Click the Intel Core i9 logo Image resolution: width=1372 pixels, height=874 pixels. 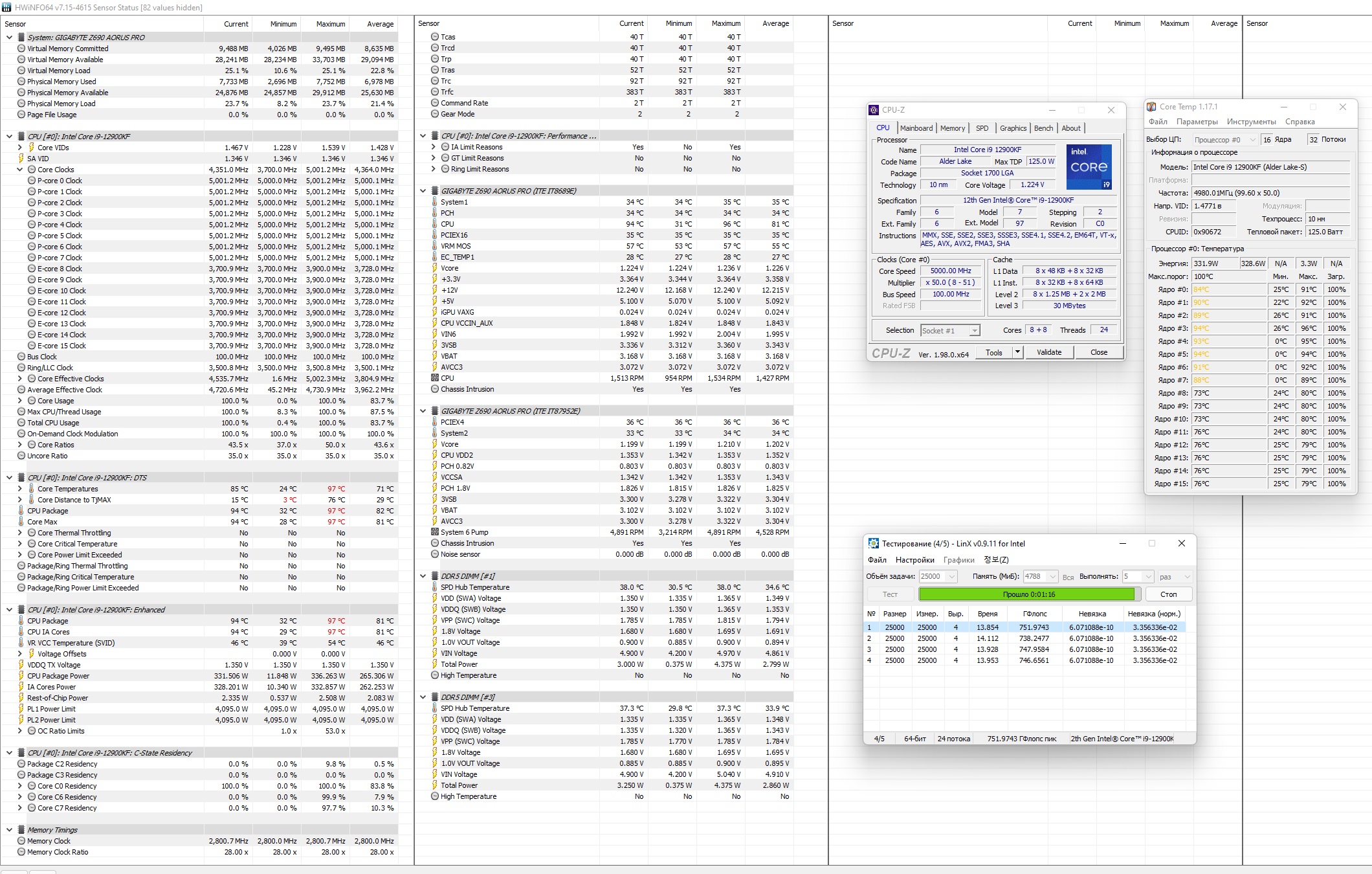pyautogui.click(x=1089, y=167)
